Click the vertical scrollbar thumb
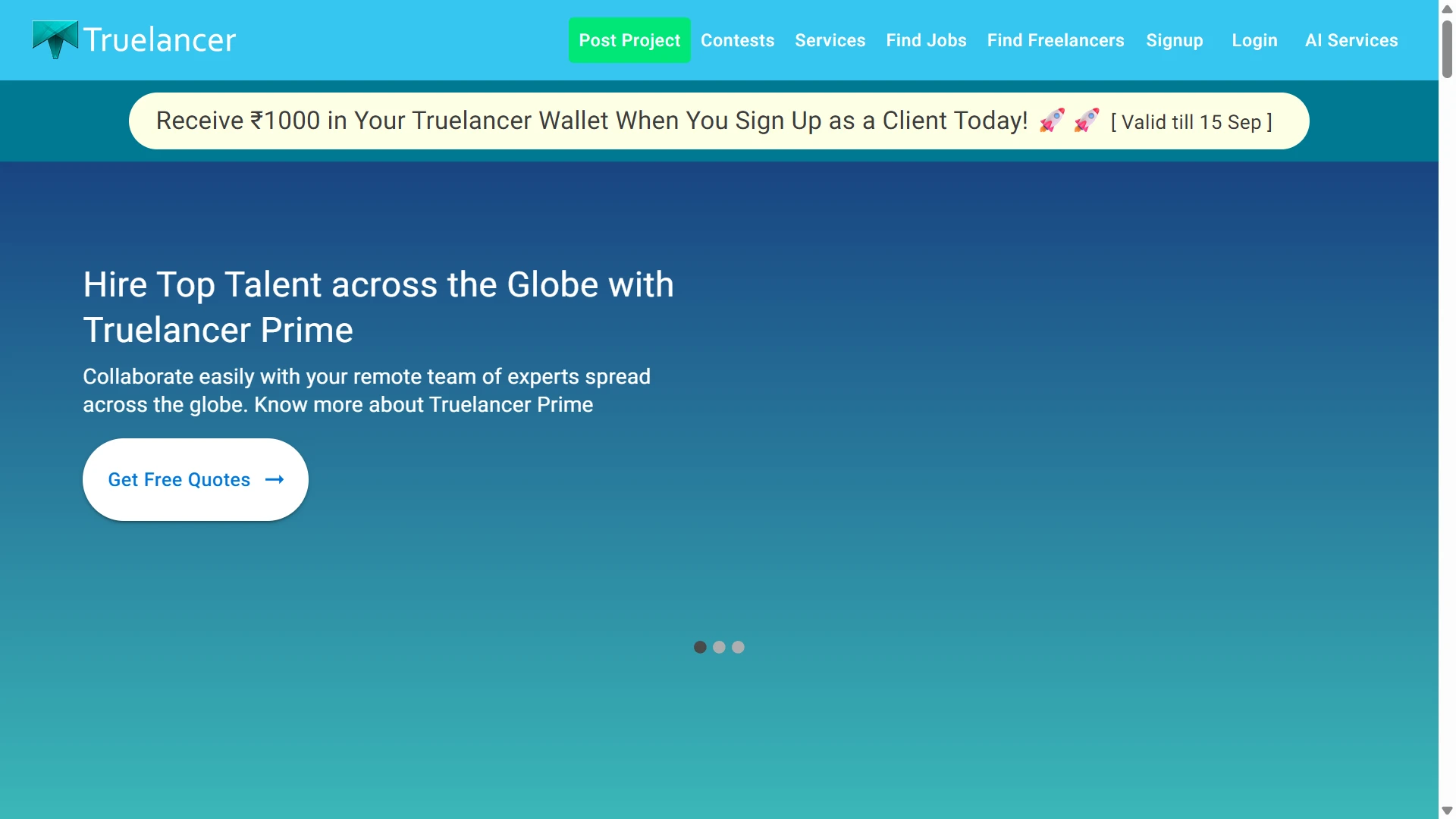Screen dimensions: 1456x819 point(1447,49)
